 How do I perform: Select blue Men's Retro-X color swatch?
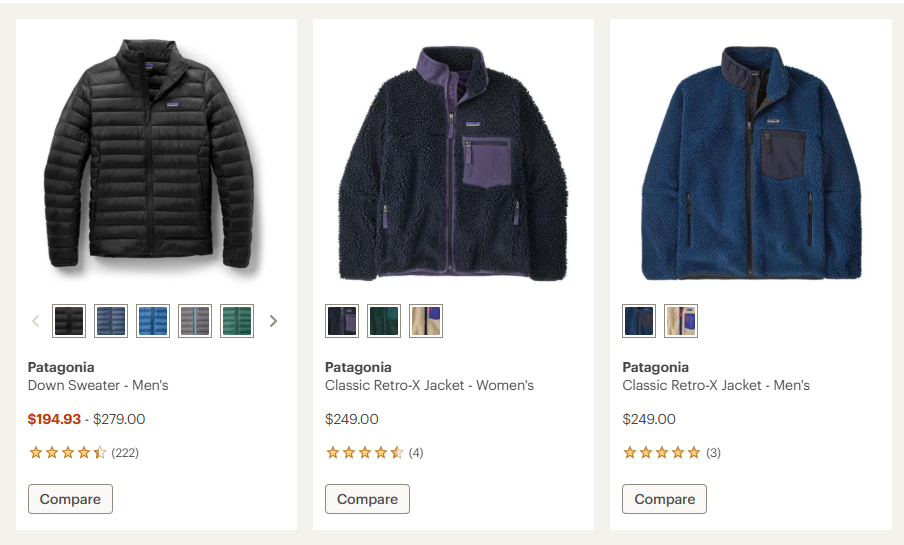[639, 321]
